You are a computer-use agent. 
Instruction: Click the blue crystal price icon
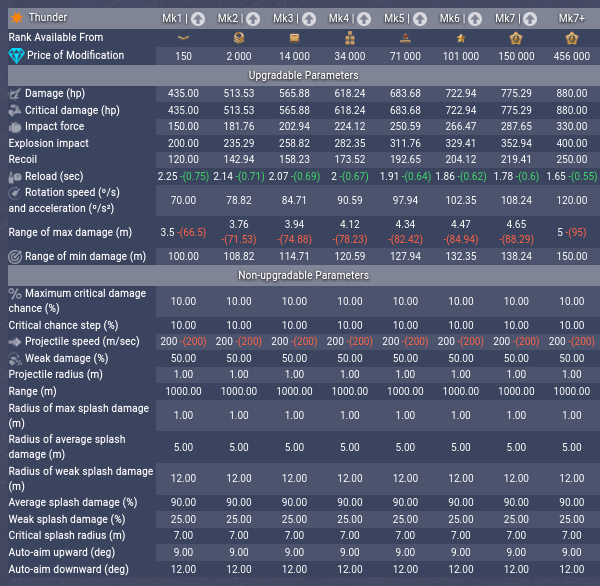point(16,56)
